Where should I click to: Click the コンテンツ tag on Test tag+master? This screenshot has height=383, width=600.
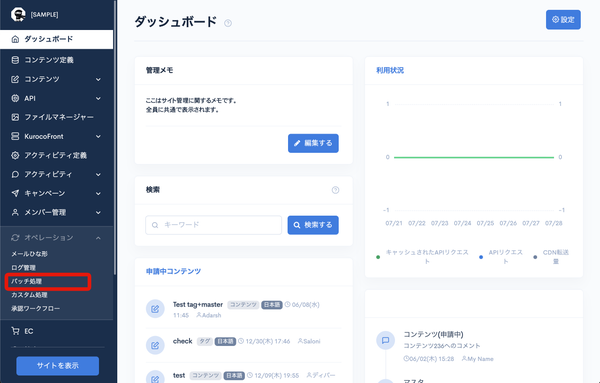pos(243,305)
